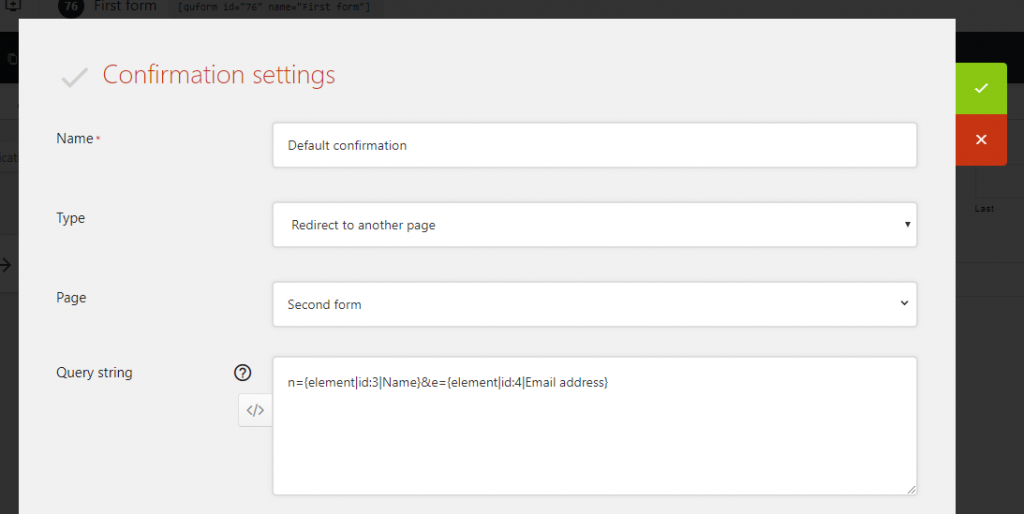
Task: Click the First form title in header
Action: click(x=125, y=6)
